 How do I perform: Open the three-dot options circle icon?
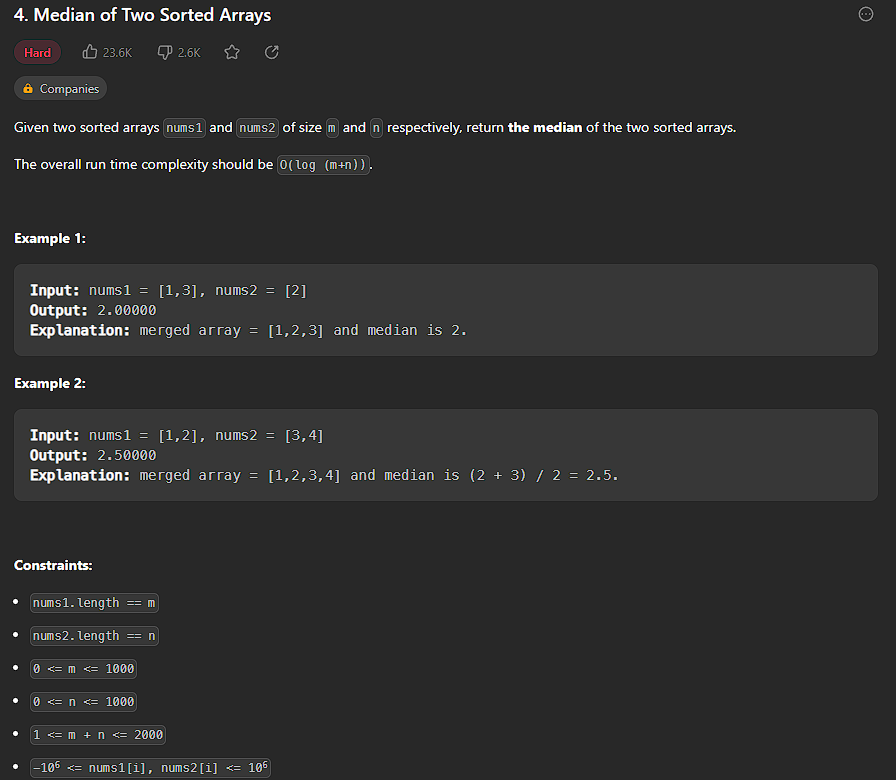pyautogui.click(x=865, y=14)
